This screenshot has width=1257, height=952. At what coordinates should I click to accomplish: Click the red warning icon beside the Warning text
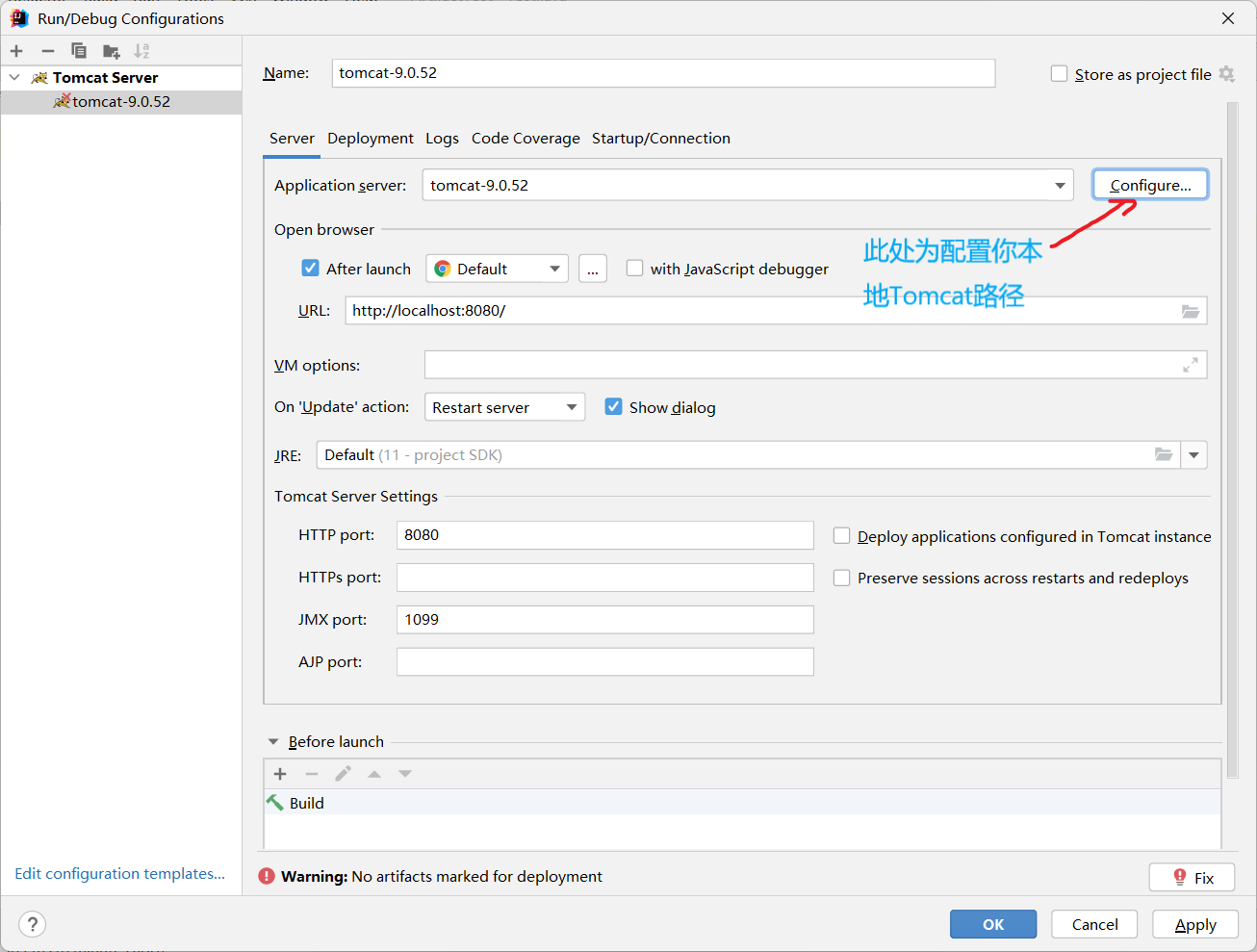tap(267, 876)
